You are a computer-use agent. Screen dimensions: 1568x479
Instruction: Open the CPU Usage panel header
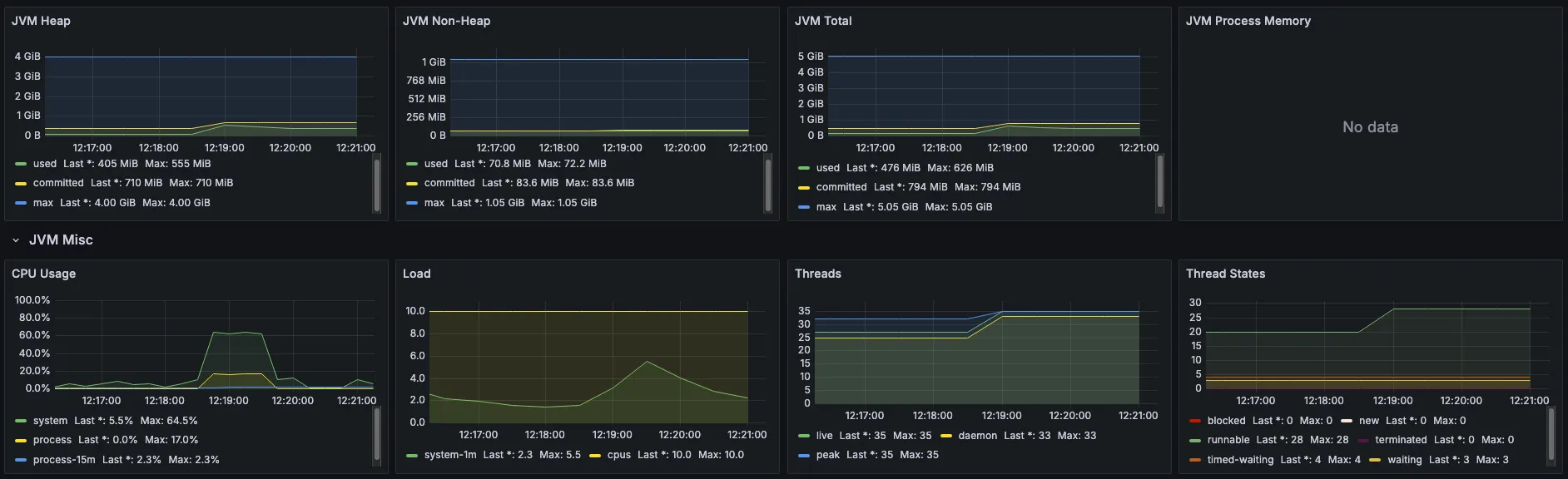[x=43, y=274]
